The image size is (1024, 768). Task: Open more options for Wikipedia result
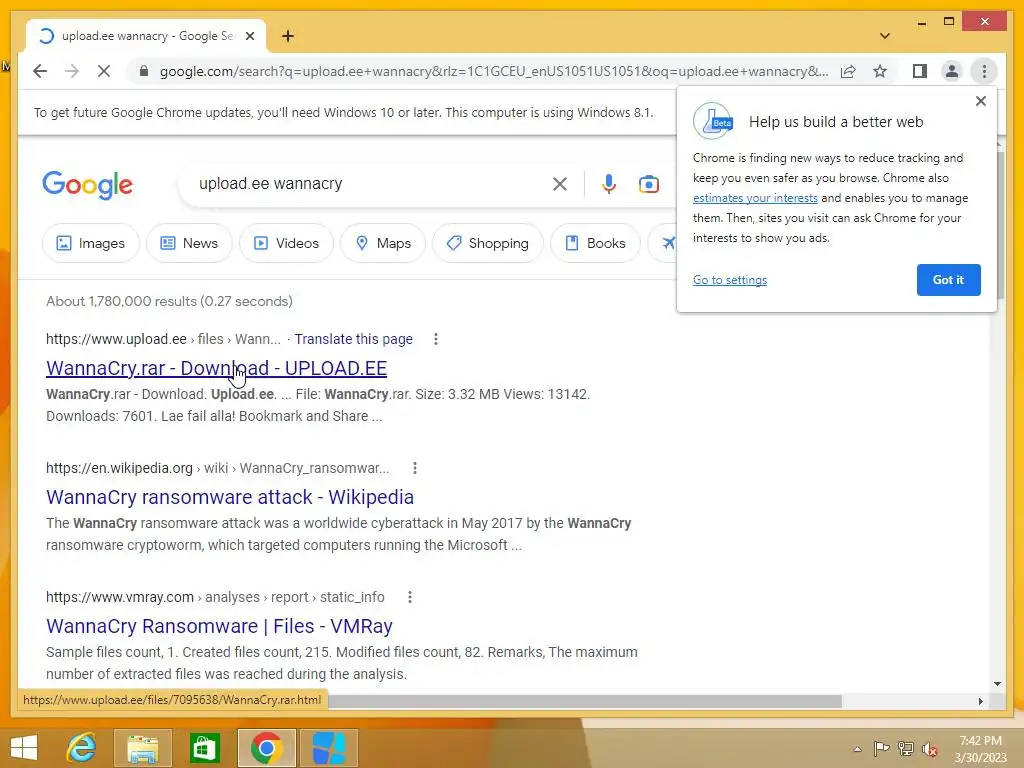(415, 468)
